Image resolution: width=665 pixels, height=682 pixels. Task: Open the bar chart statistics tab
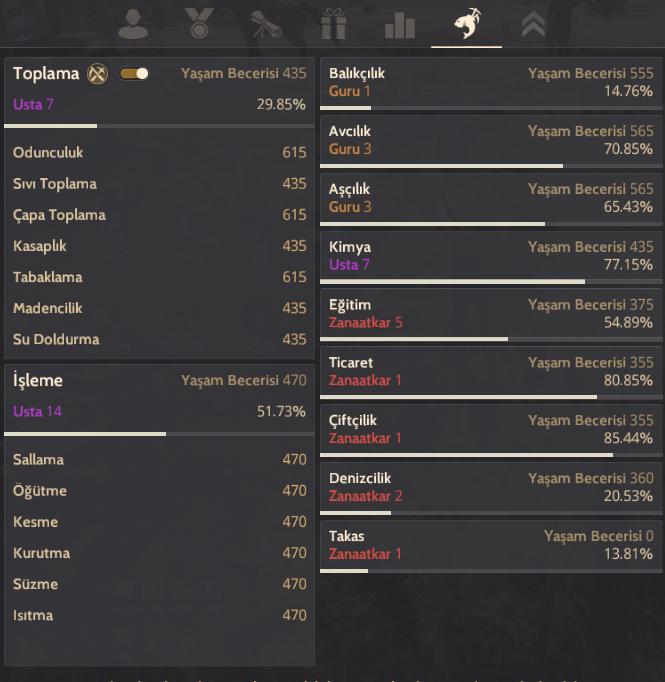pyautogui.click(x=399, y=23)
